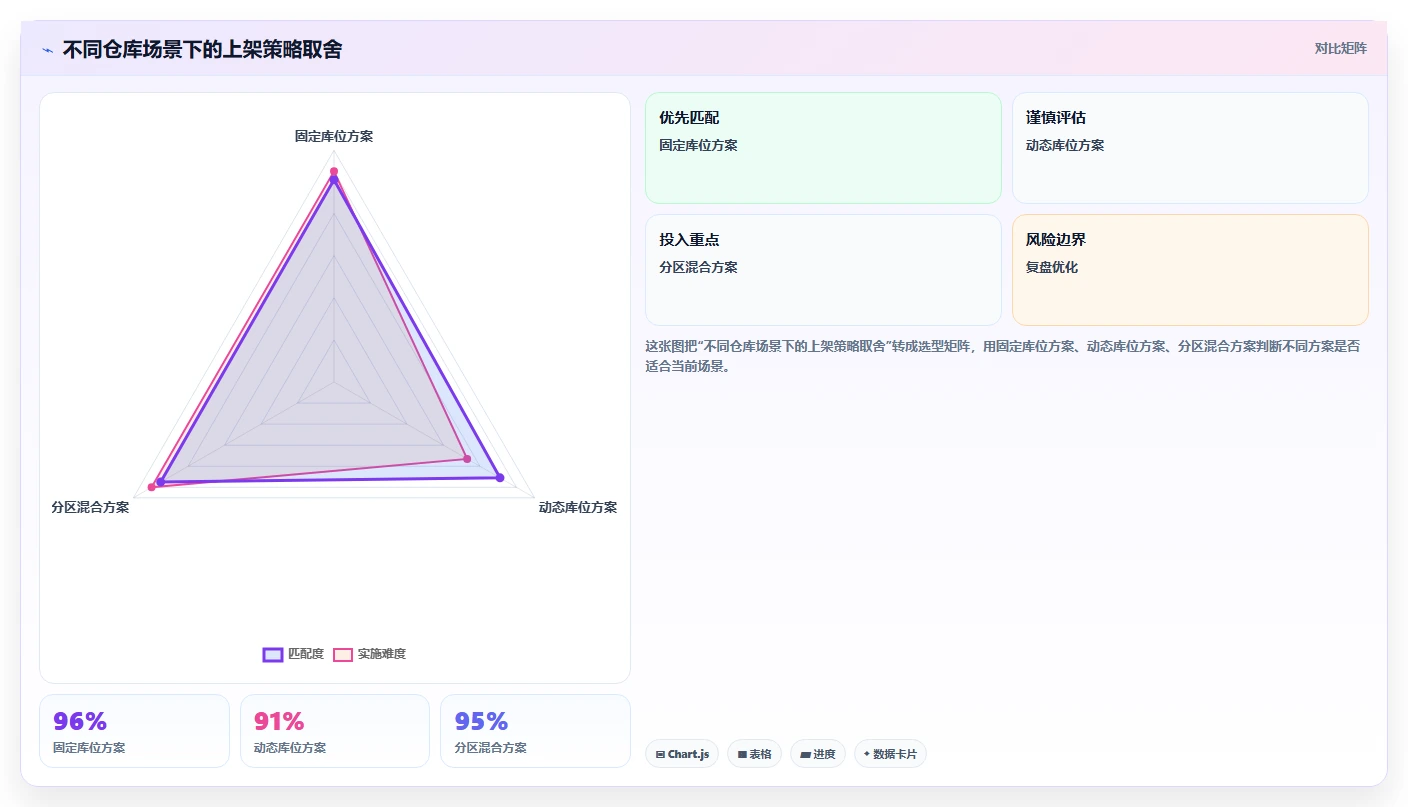Click the icon in the 进度 chip
Image resolution: width=1408 pixels, height=807 pixels.
click(805, 754)
